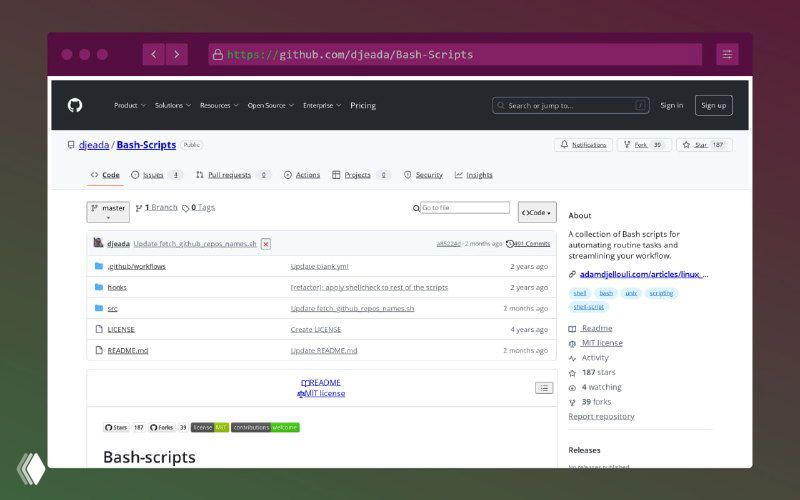Open the Security tab
Screen dimensions: 800x500
click(423, 175)
